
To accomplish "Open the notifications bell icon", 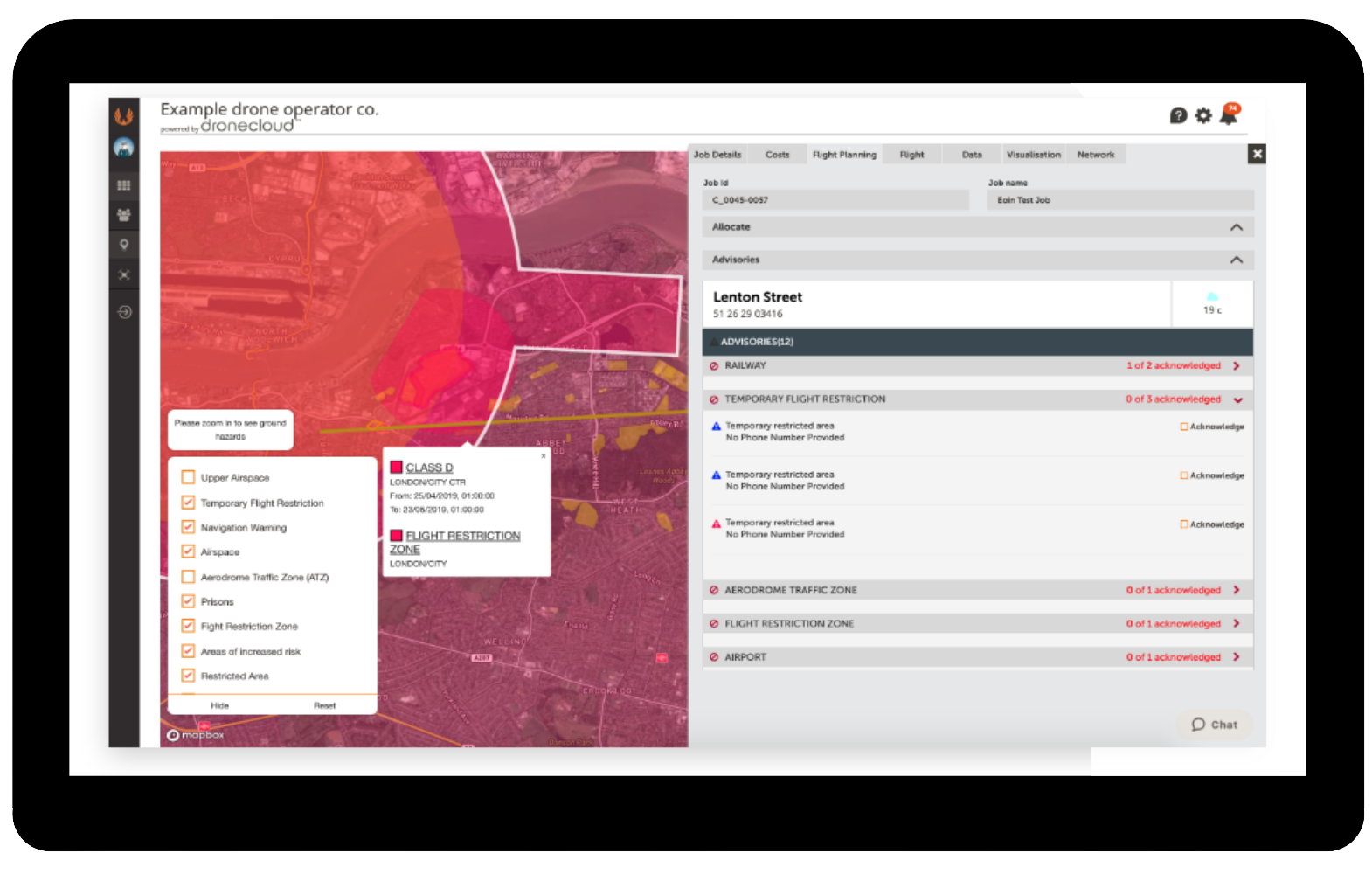I will pos(1229,114).
